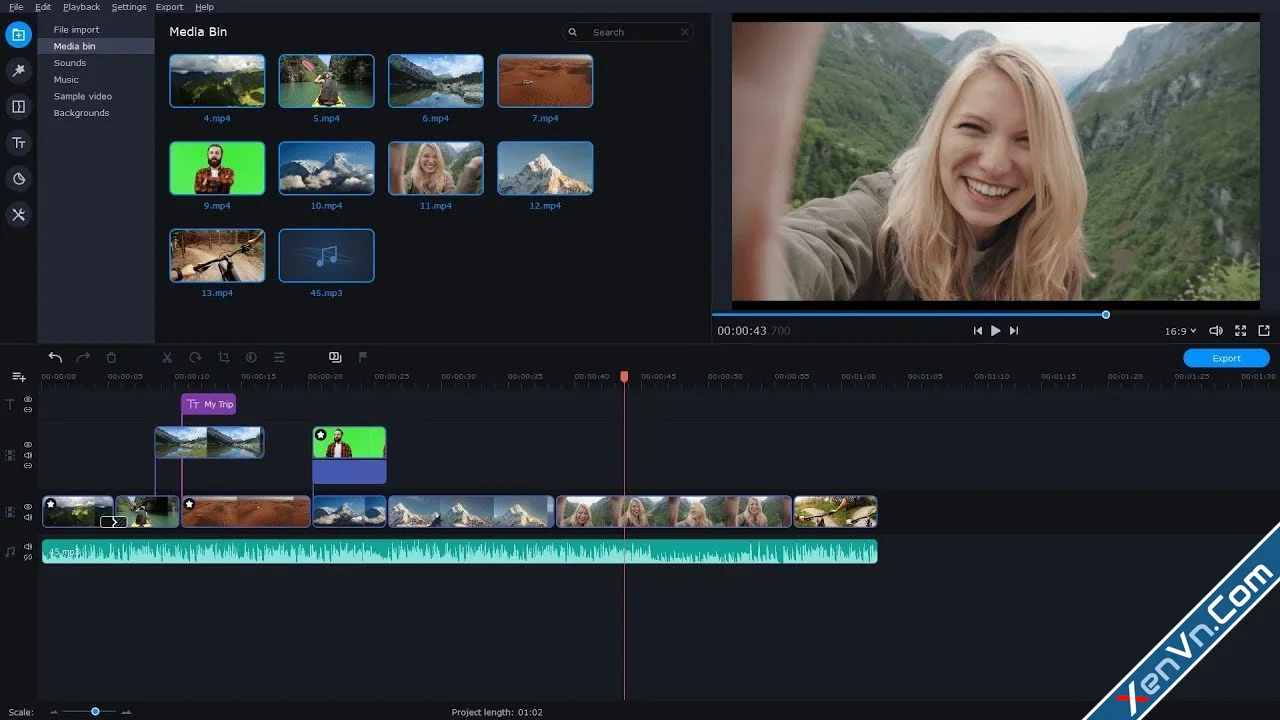Click the Undo arrow in timeline toolbar
1280x720 pixels.
tap(55, 357)
